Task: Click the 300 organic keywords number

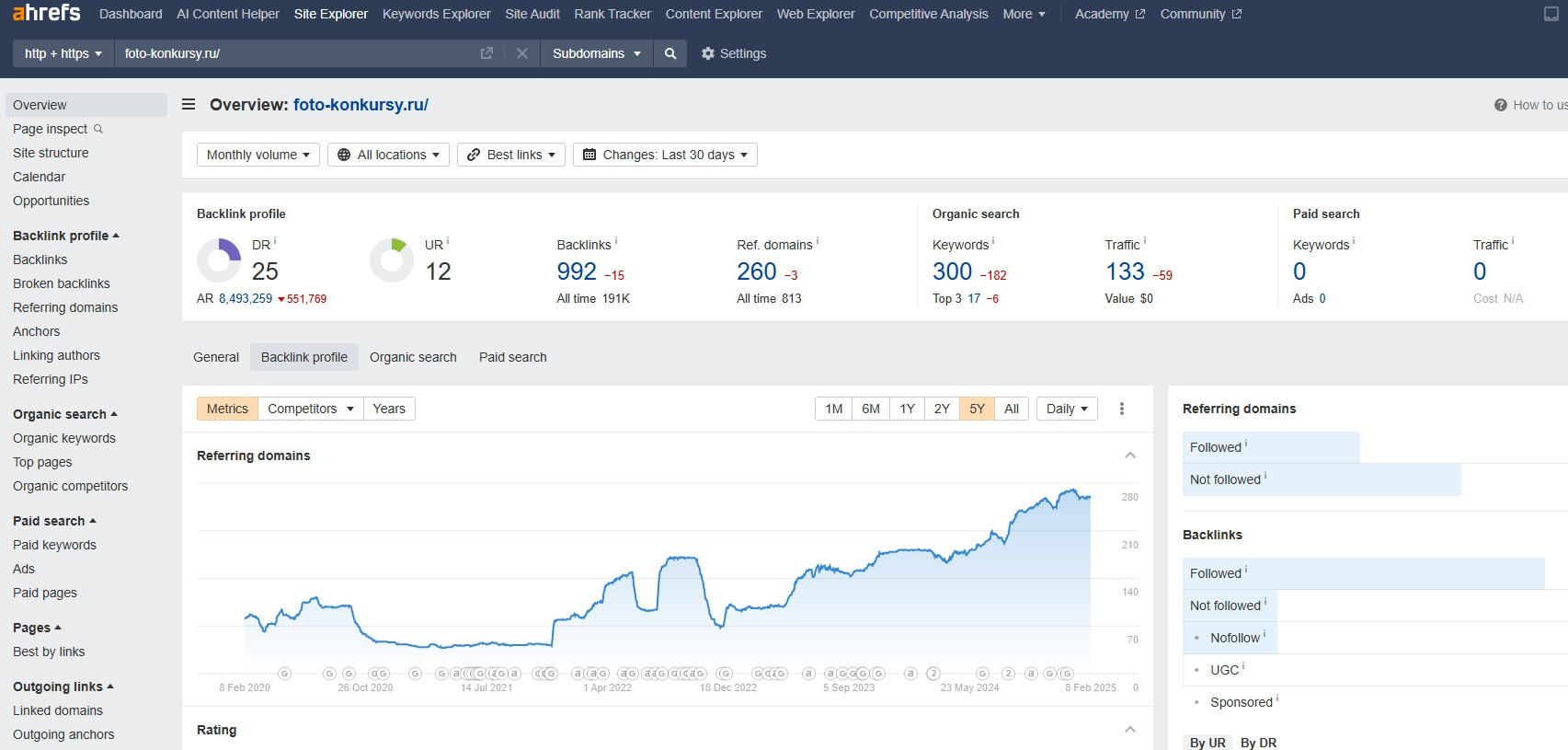Action: [952, 271]
